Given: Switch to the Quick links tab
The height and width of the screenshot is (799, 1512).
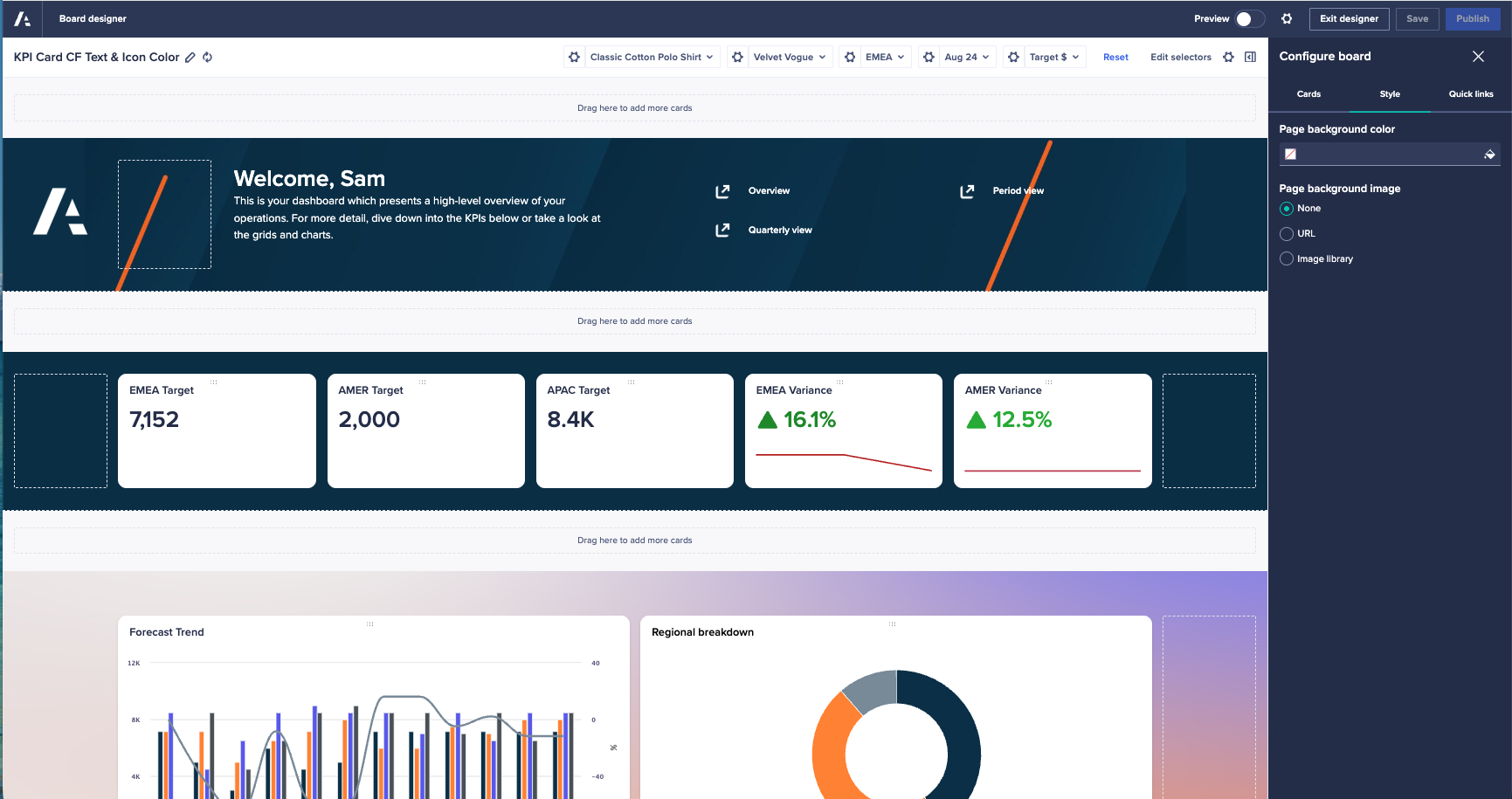Looking at the screenshot, I should [x=1471, y=94].
